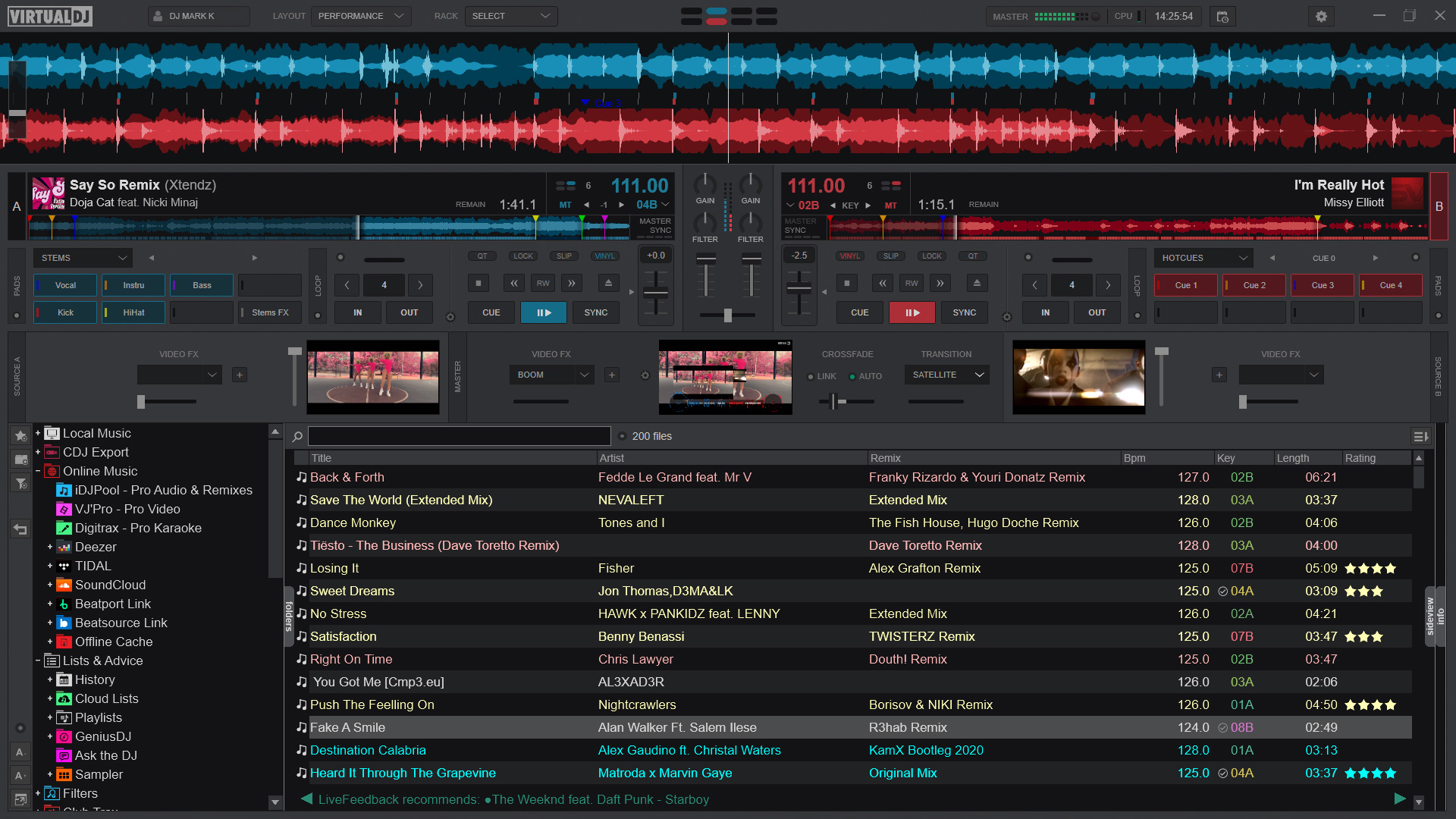Eject the track from deck A
The height and width of the screenshot is (819, 1456).
pos(608,283)
